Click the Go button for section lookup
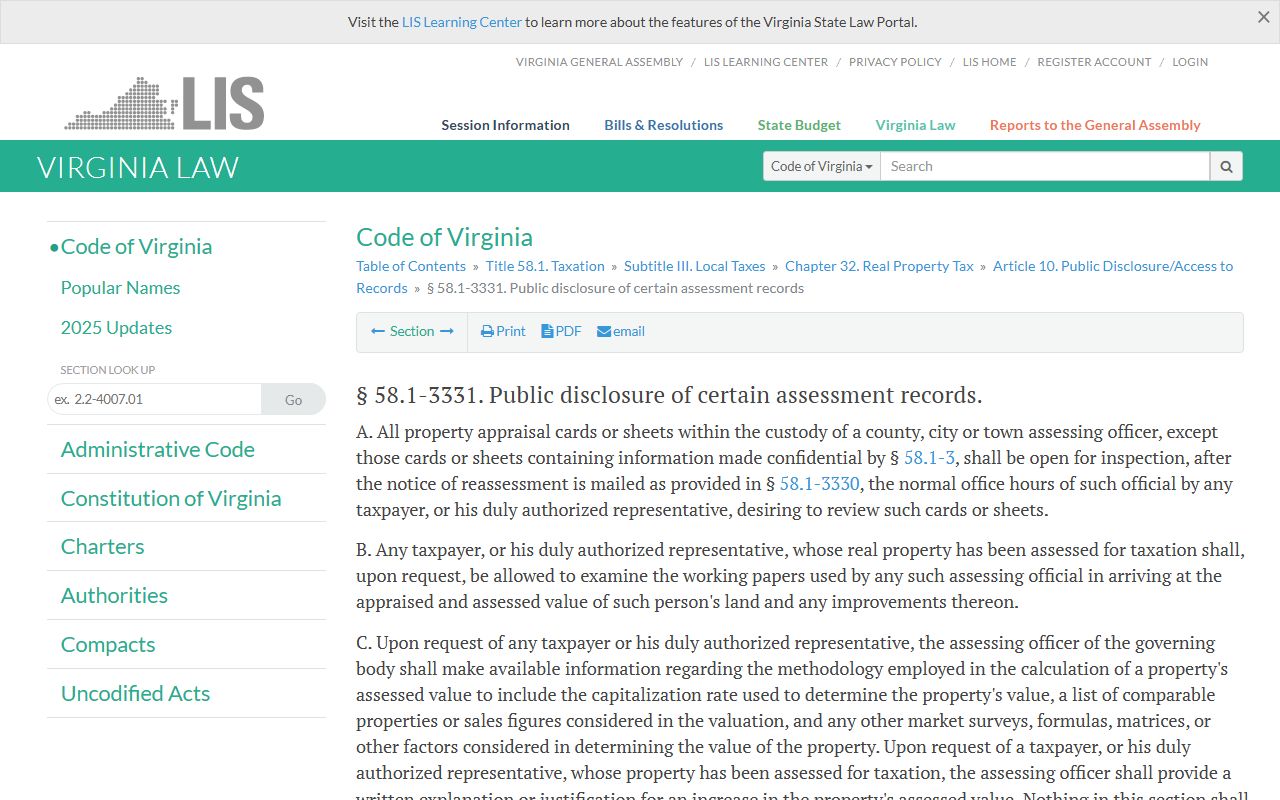 pyautogui.click(x=293, y=399)
